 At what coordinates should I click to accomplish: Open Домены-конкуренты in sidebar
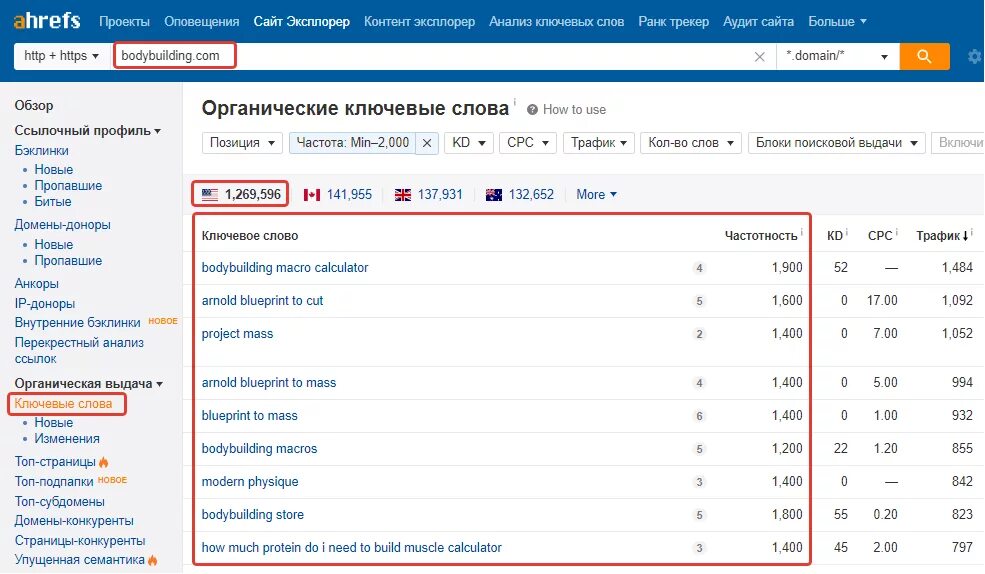[74, 521]
